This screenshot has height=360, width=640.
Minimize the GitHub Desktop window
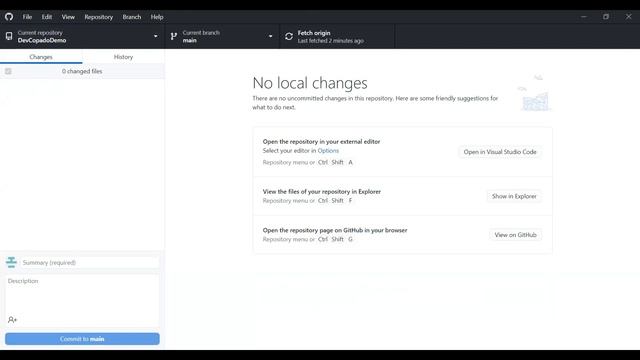(584, 17)
